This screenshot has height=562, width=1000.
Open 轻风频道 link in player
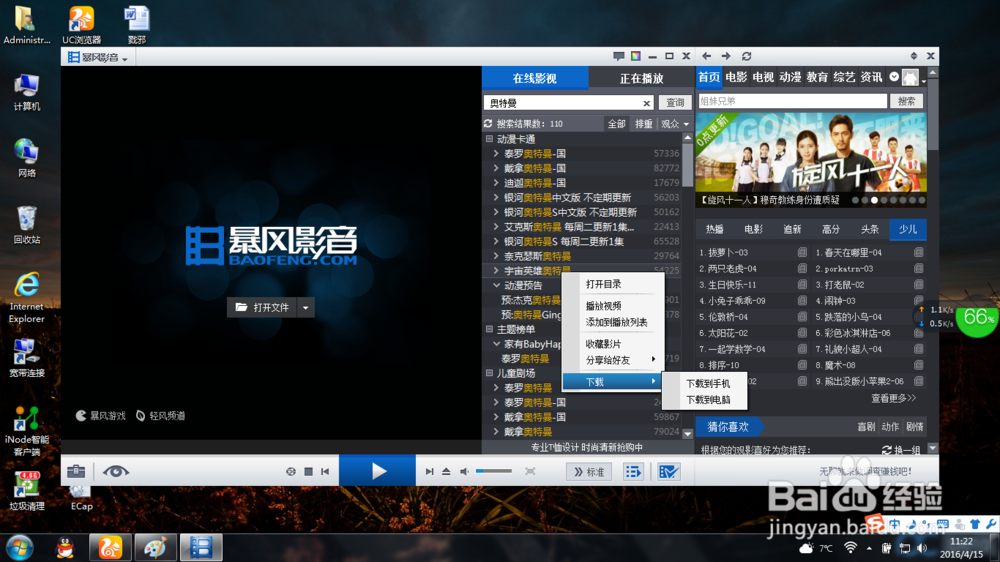coord(161,416)
